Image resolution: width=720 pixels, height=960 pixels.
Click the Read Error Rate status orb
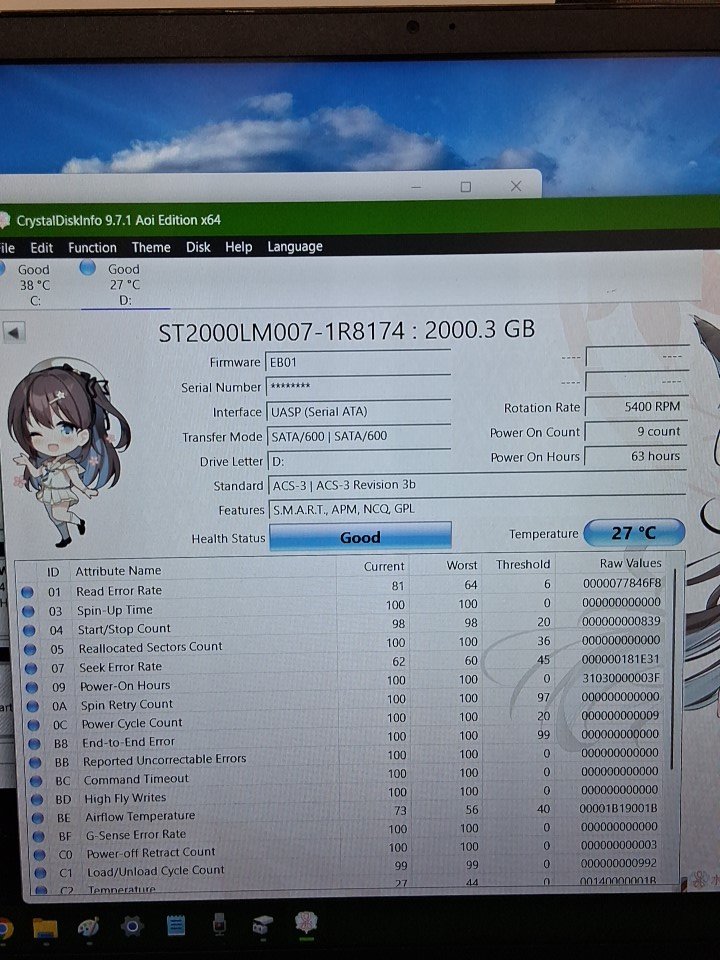(27, 592)
